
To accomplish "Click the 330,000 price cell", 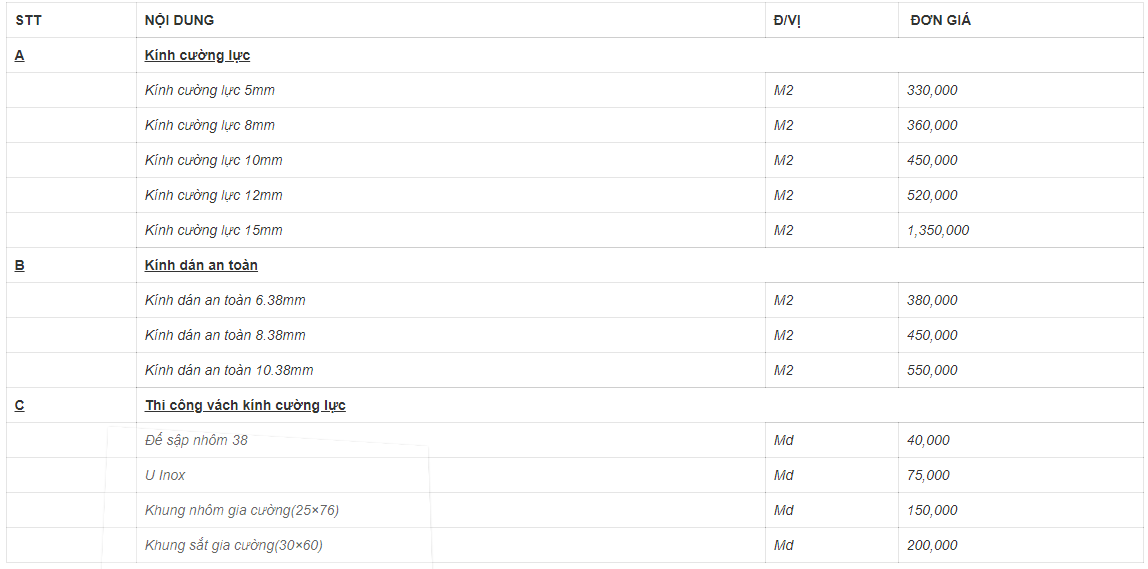I will (932, 90).
